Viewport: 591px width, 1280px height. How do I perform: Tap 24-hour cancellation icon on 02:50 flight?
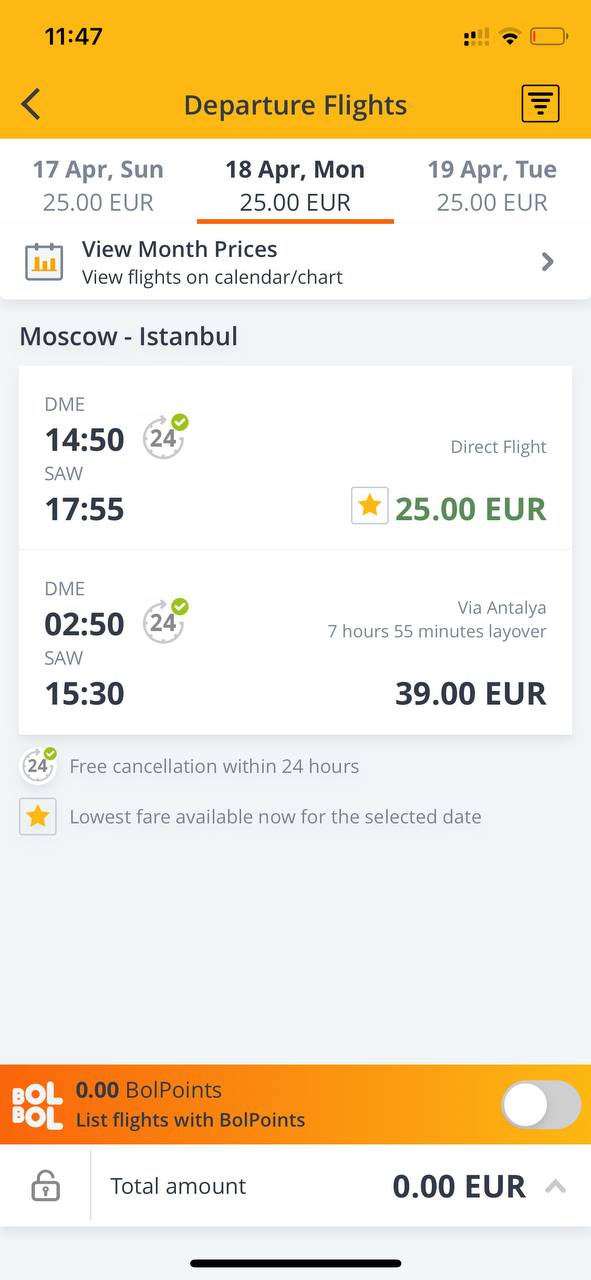pos(165,621)
